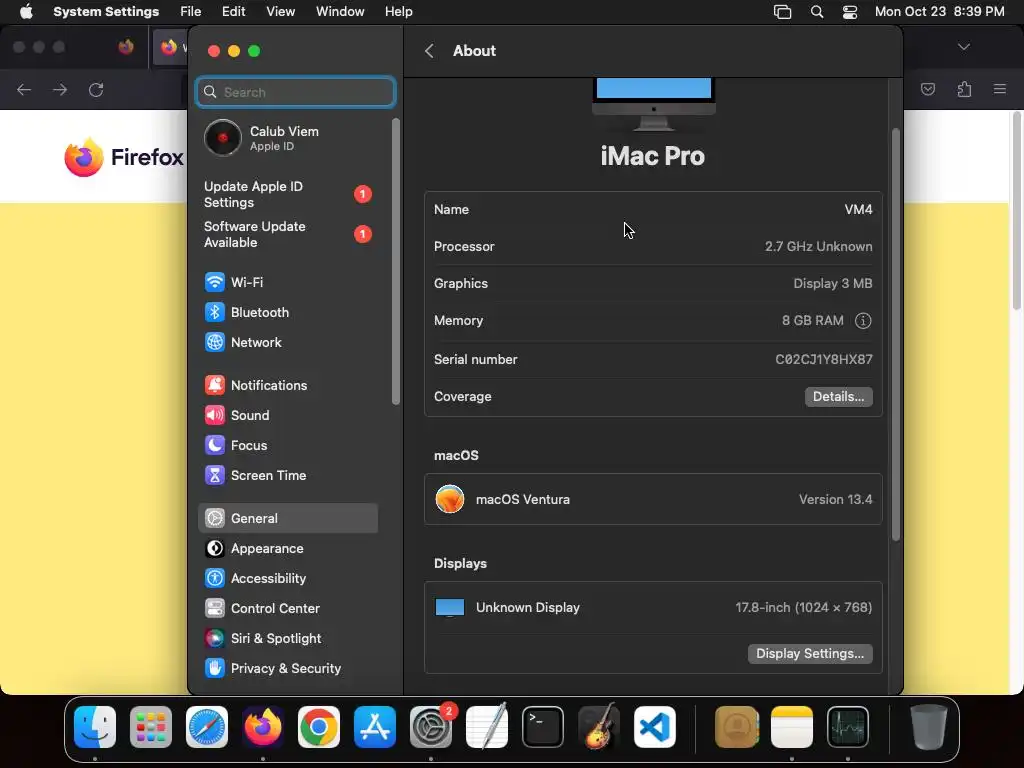The height and width of the screenshot is (768, 1024).
Task: Open Activity Monitor from the Dock
Action: [848, 727]
